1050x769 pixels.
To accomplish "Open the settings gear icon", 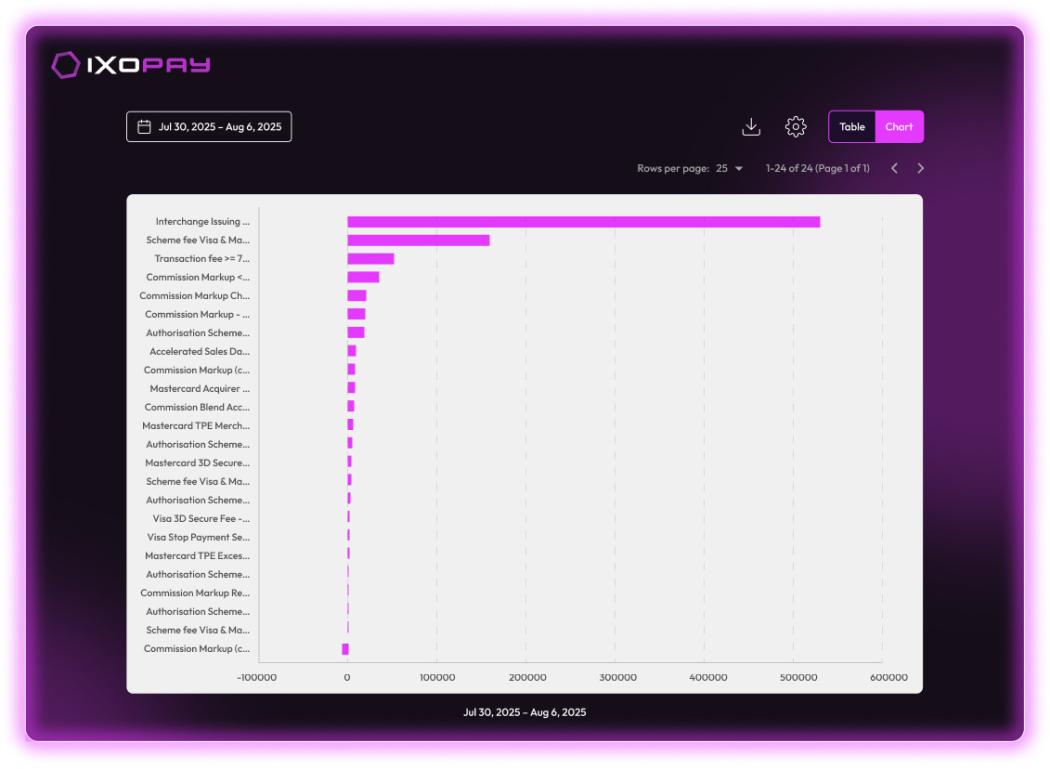I will [795, 127].
